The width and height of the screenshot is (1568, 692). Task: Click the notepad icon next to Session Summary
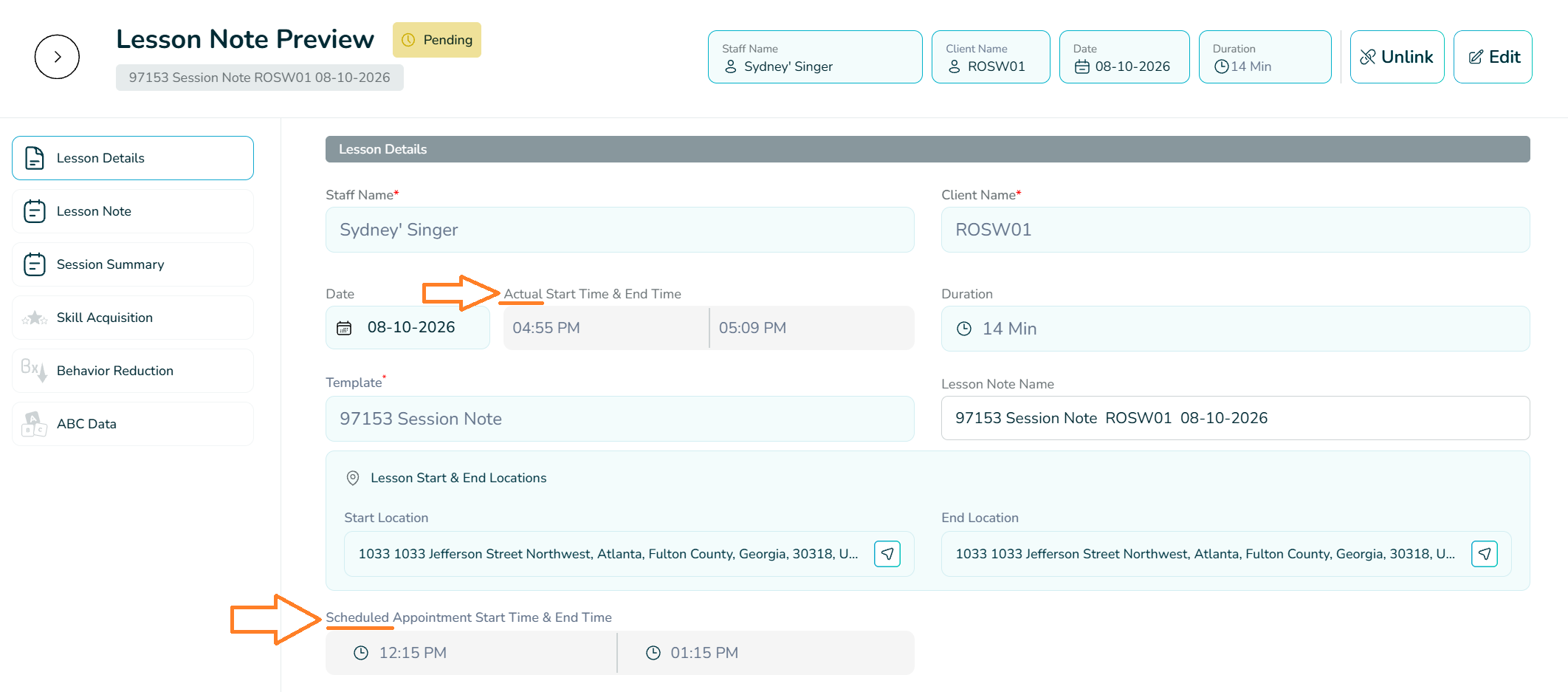point(35,264)
